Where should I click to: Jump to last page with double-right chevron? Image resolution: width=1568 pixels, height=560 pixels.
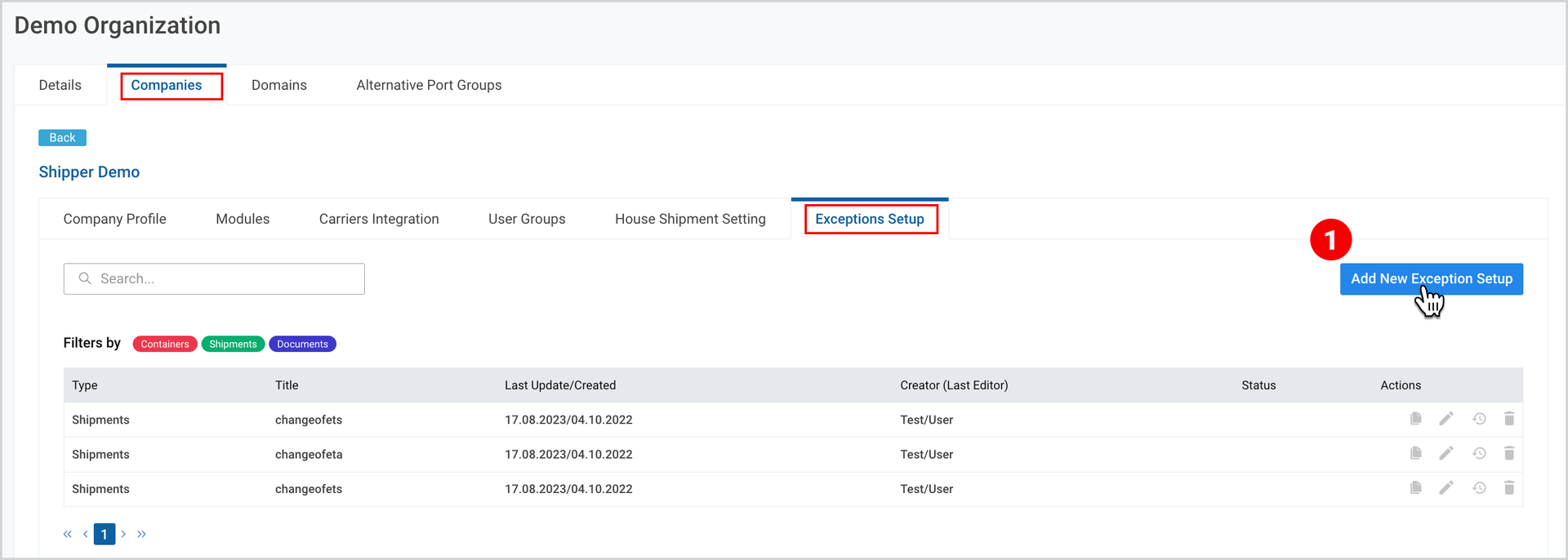click(141, 534)
